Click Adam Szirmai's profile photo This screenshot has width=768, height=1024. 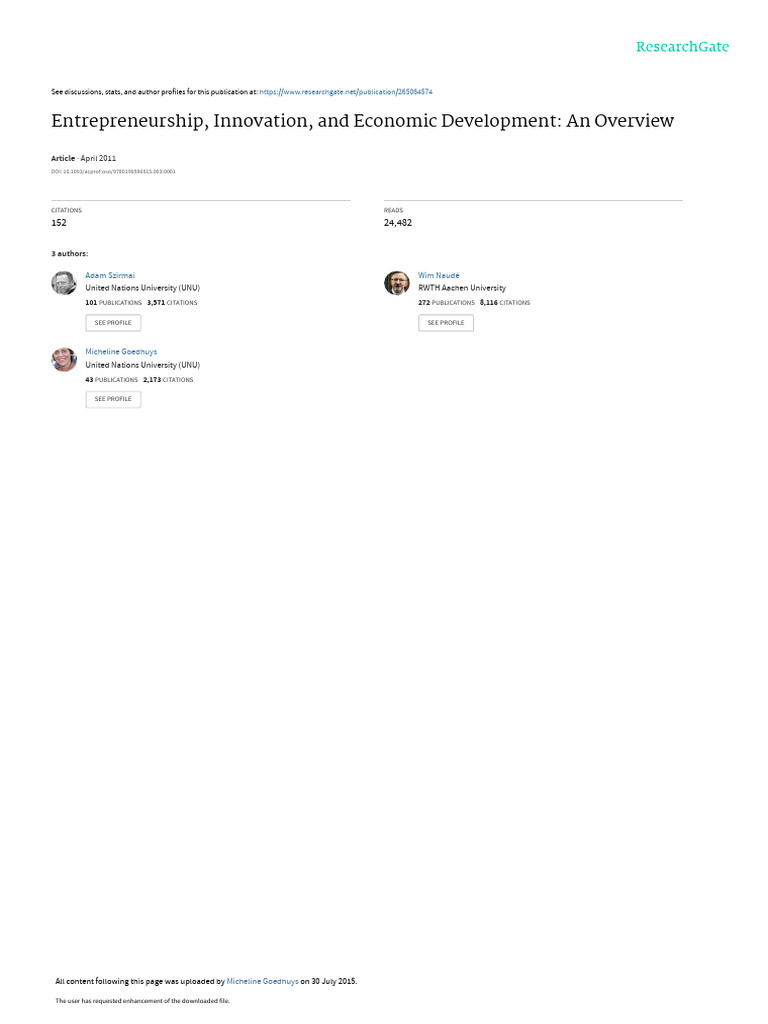click(x=64, y=283)
